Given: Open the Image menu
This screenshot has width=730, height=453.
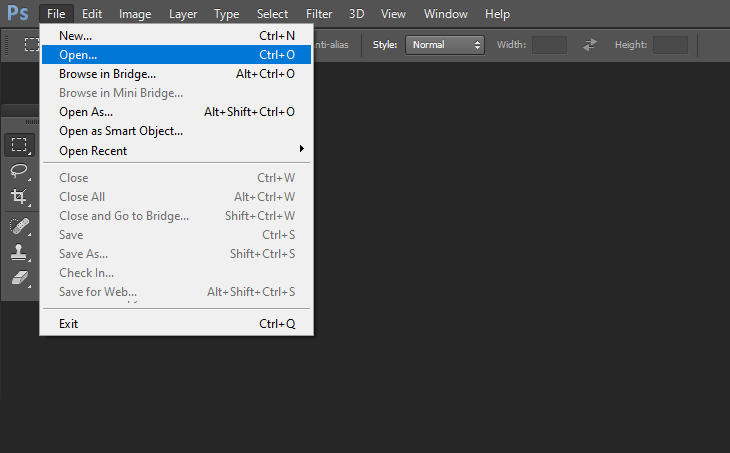Looking at the screenshot, I should coord(135,14).
